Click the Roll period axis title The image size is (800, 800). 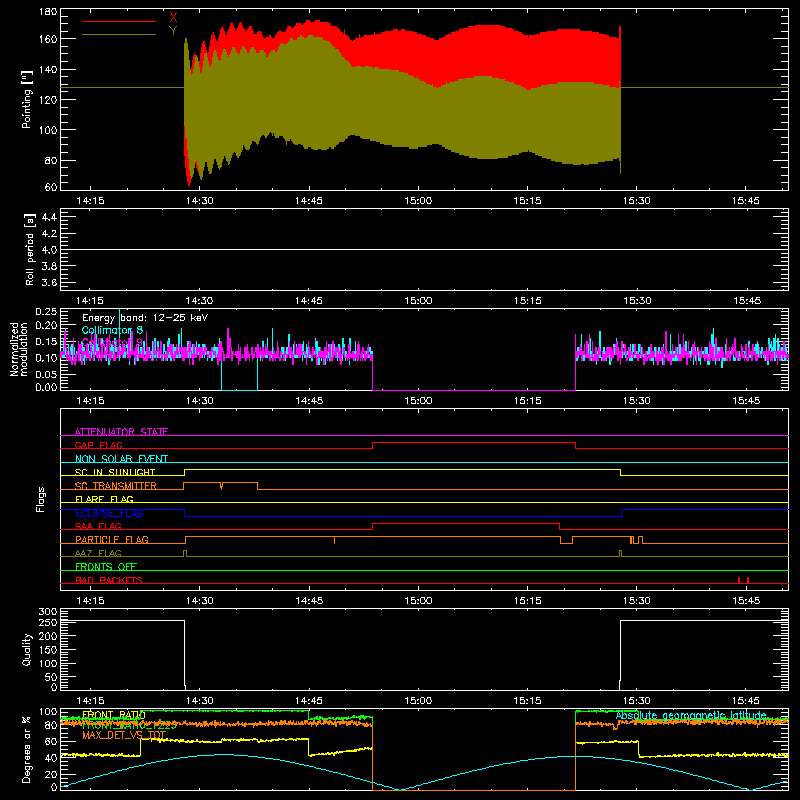pos(30,249)
